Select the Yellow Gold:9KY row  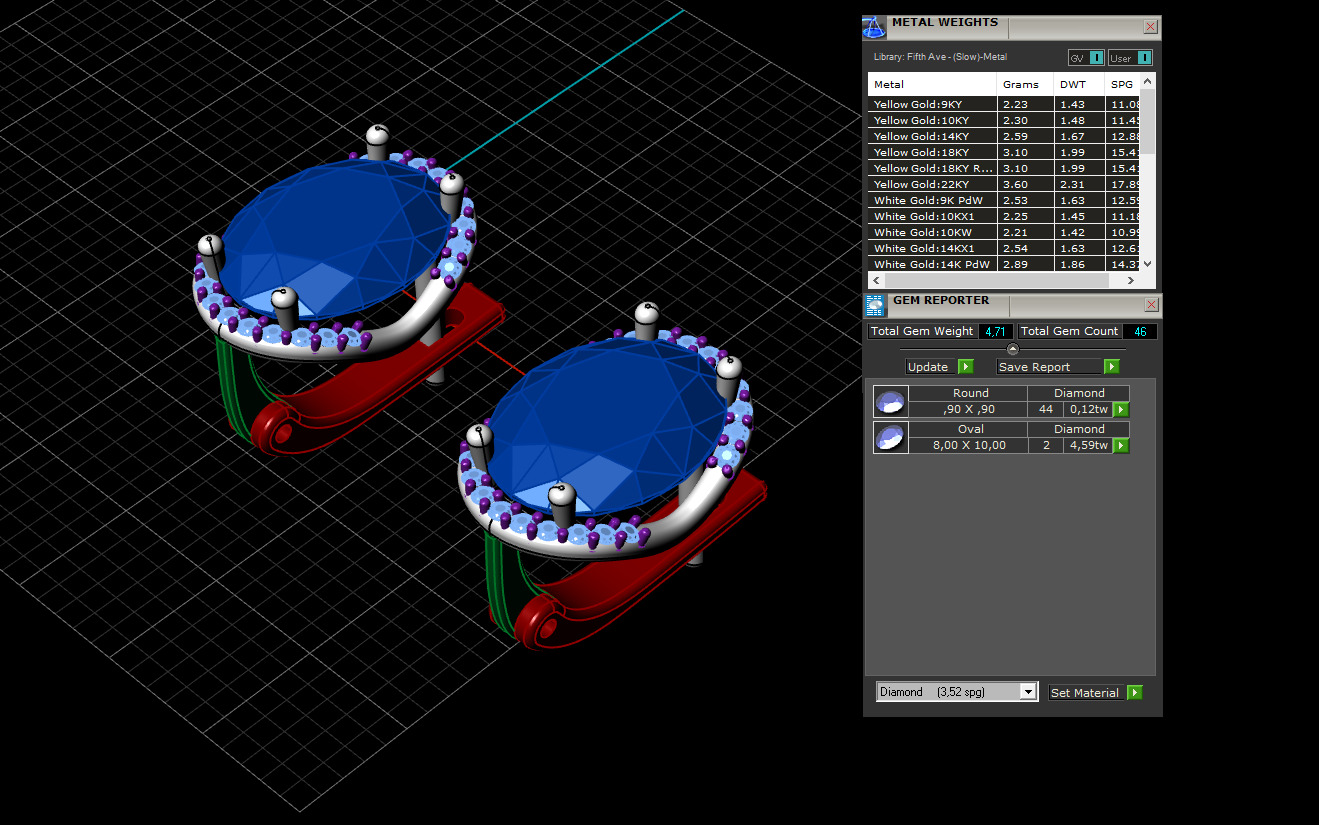click(1004, 104)
